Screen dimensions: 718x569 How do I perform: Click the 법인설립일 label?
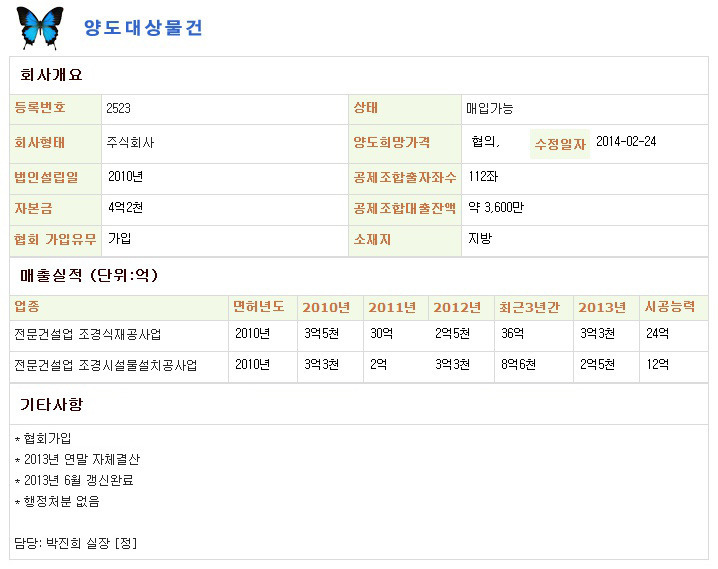tap(46, 177)
